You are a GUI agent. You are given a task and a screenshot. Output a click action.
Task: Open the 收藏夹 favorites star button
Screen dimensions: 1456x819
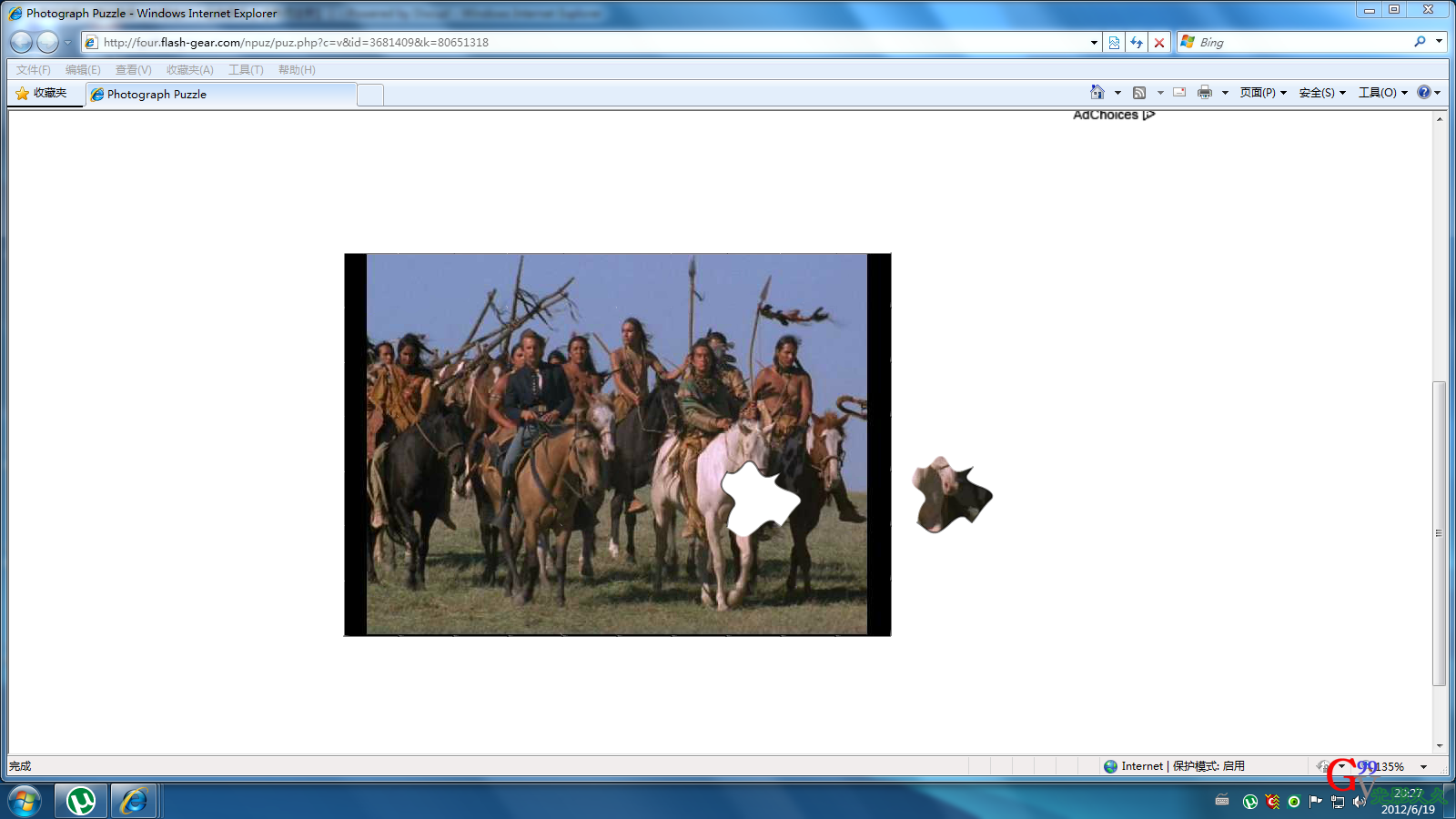tap(42, 93)
